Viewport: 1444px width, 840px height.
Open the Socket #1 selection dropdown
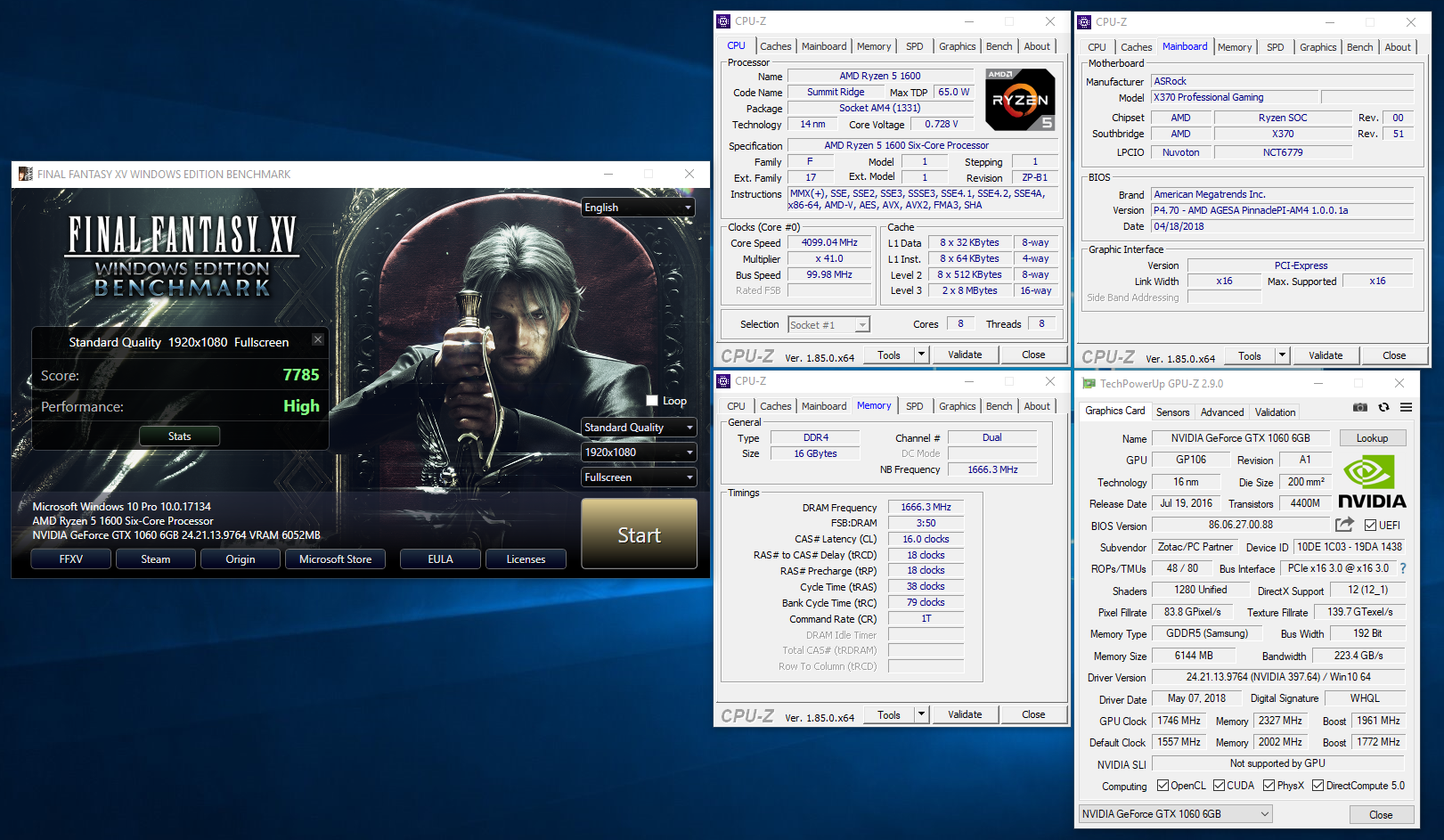click(x=828, y=325)
